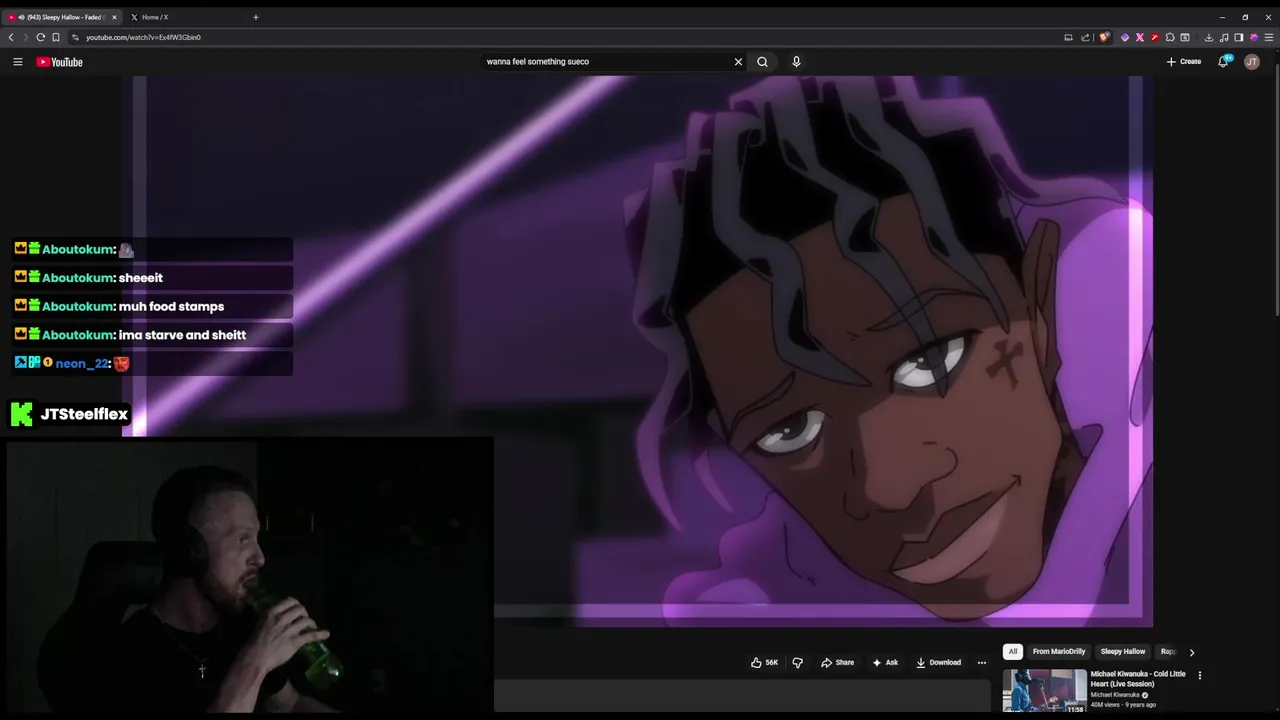
Task: Like the video with 56K thumbs up
Action: tap(765, 662)
